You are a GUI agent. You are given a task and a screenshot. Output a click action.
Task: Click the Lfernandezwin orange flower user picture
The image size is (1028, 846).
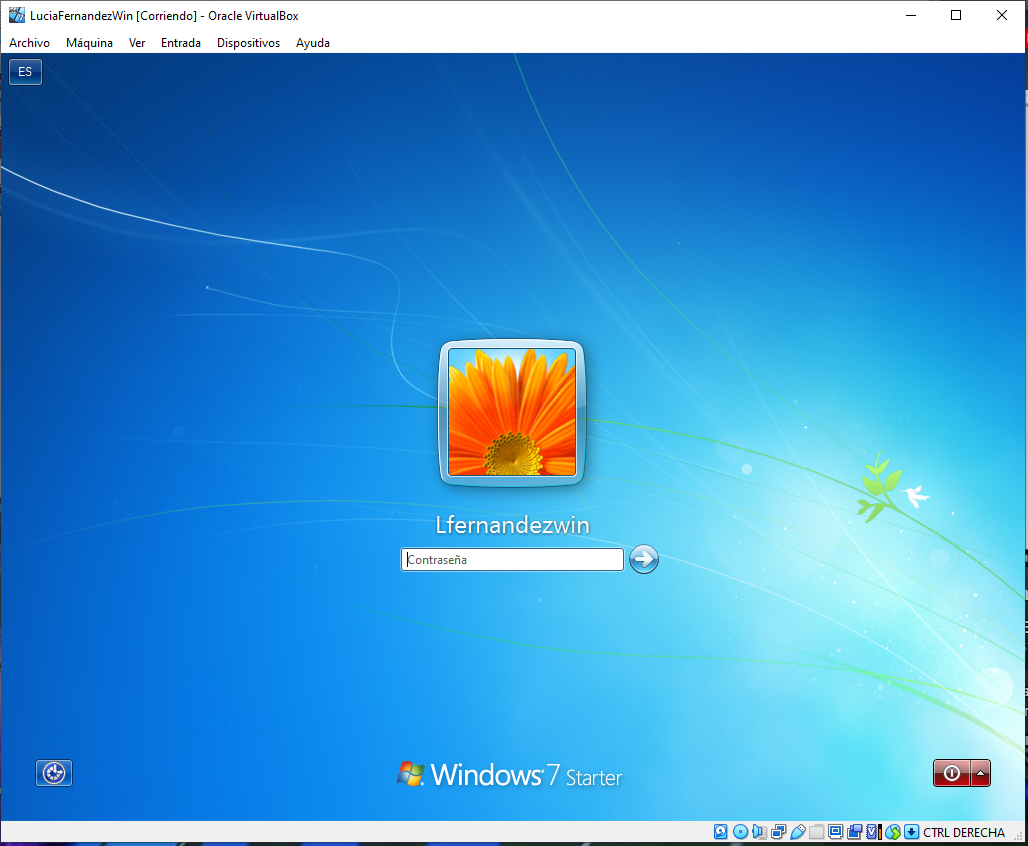pos(511,412)
